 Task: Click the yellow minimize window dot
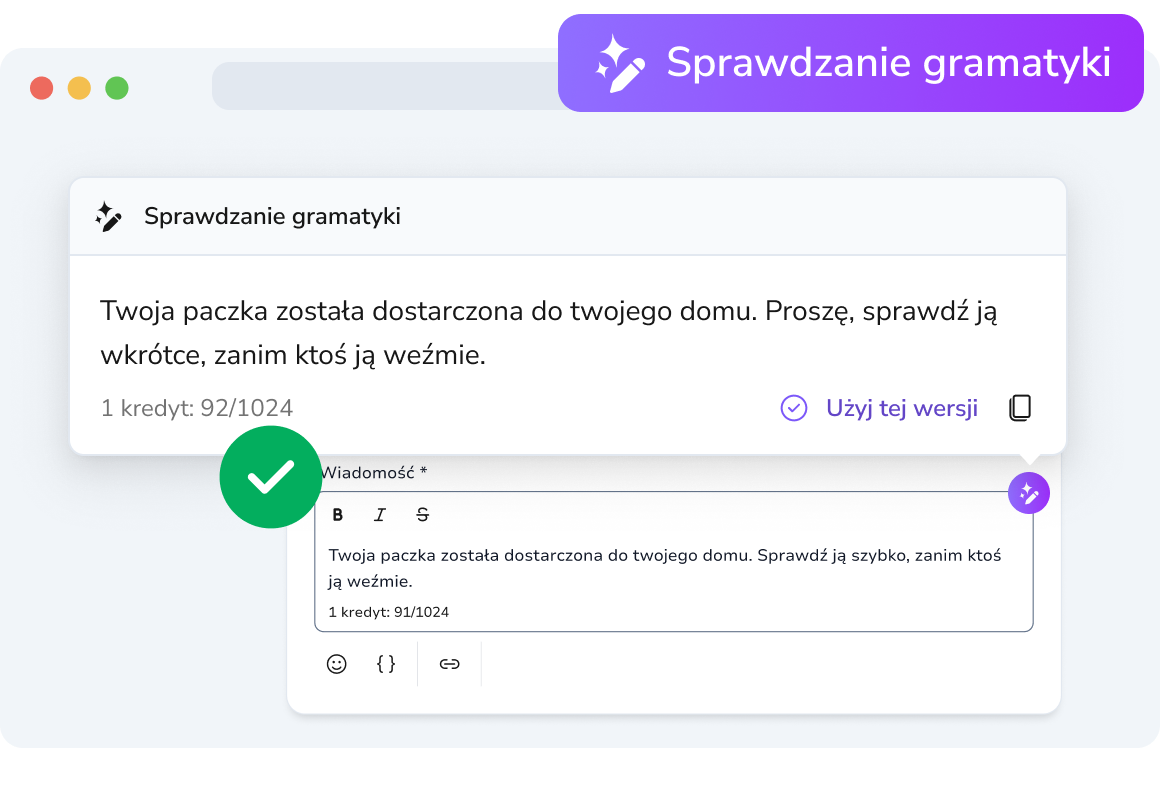pos(79,88)
